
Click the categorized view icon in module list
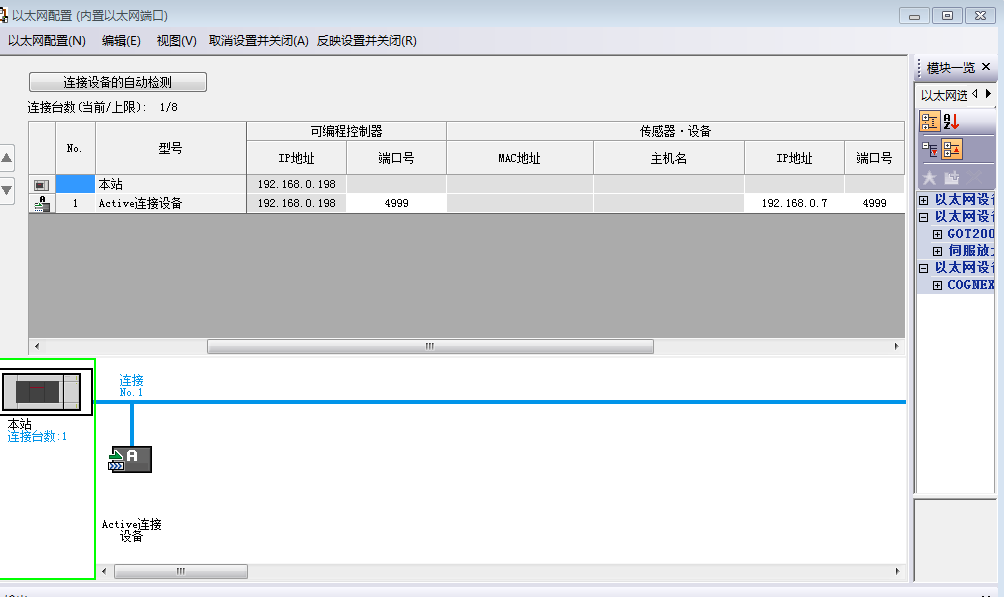[x=929, y=122]
